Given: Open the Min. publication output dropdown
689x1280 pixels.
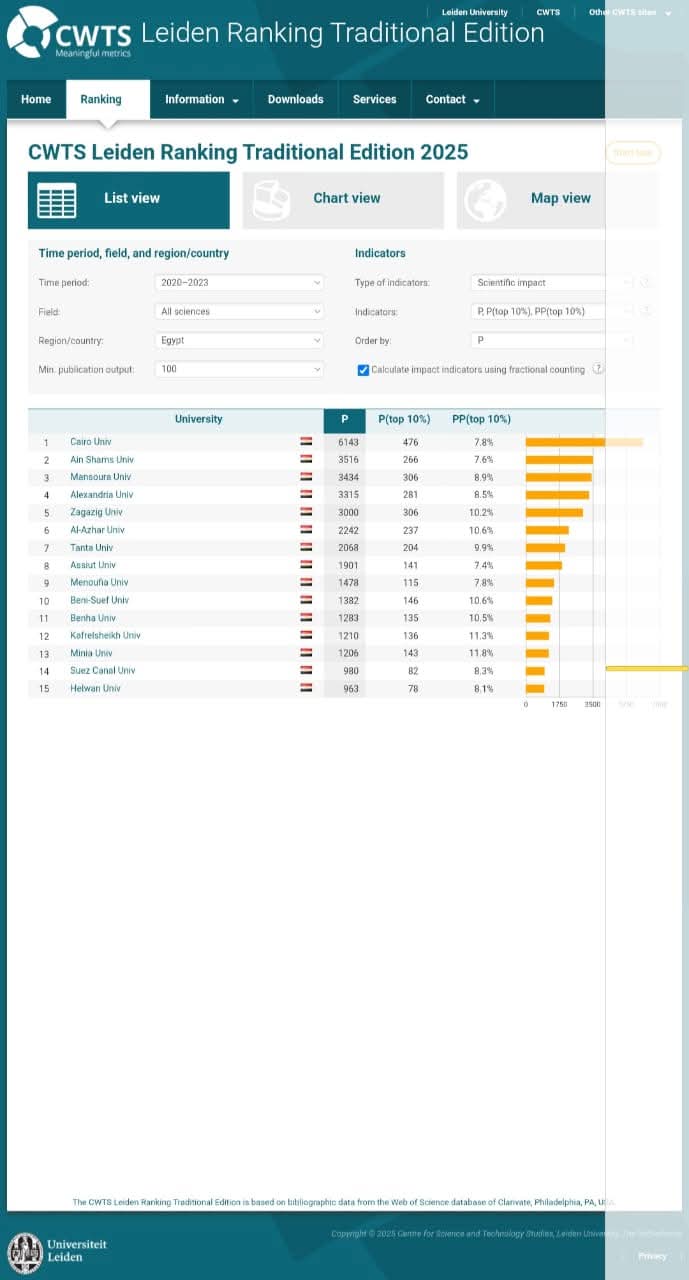Looking at the screenshot, I should [x=240, y=370].
